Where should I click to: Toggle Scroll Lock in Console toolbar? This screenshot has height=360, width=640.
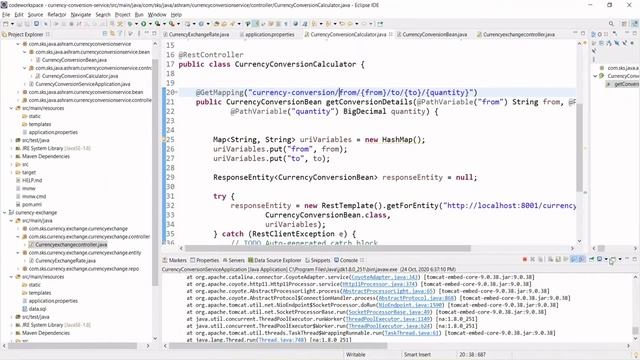coord(557,259)
